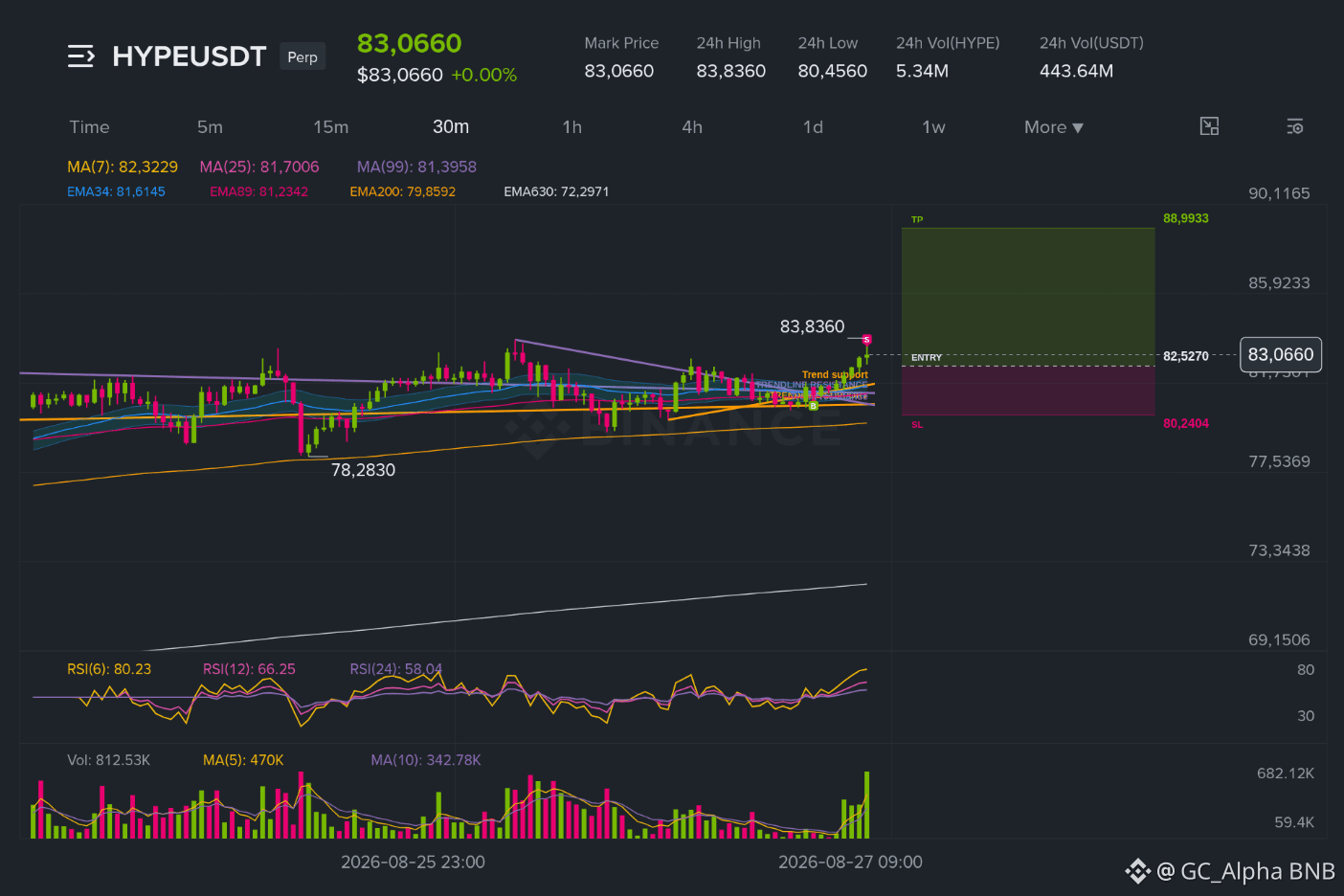Viewport: 1344px width, 896px height.
Task: Click the 77,5369 price axis label
Action: coord(1279,461)
